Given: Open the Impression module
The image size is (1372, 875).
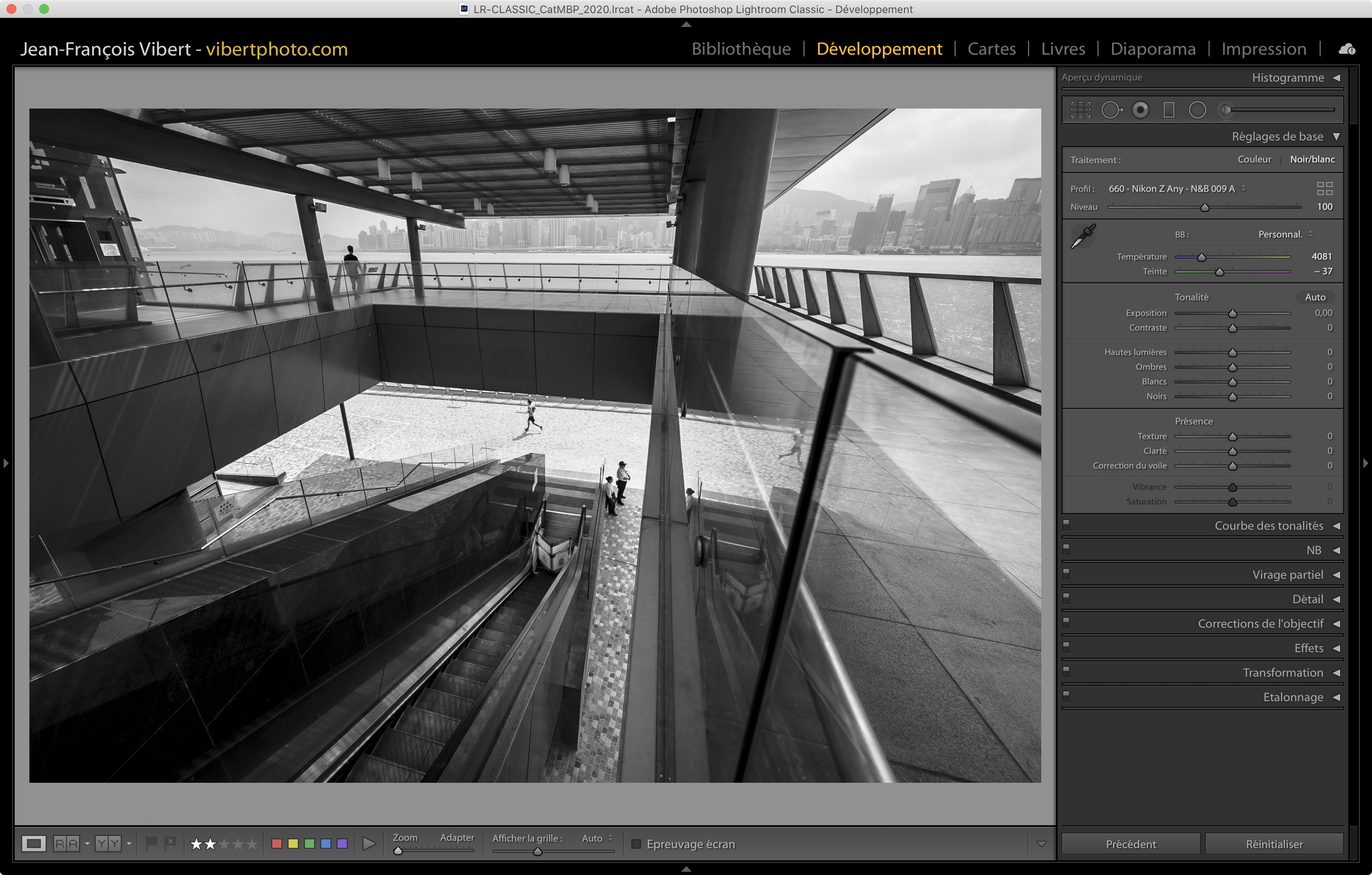Looking at the screenshot, I should [x=1263, y=49].
